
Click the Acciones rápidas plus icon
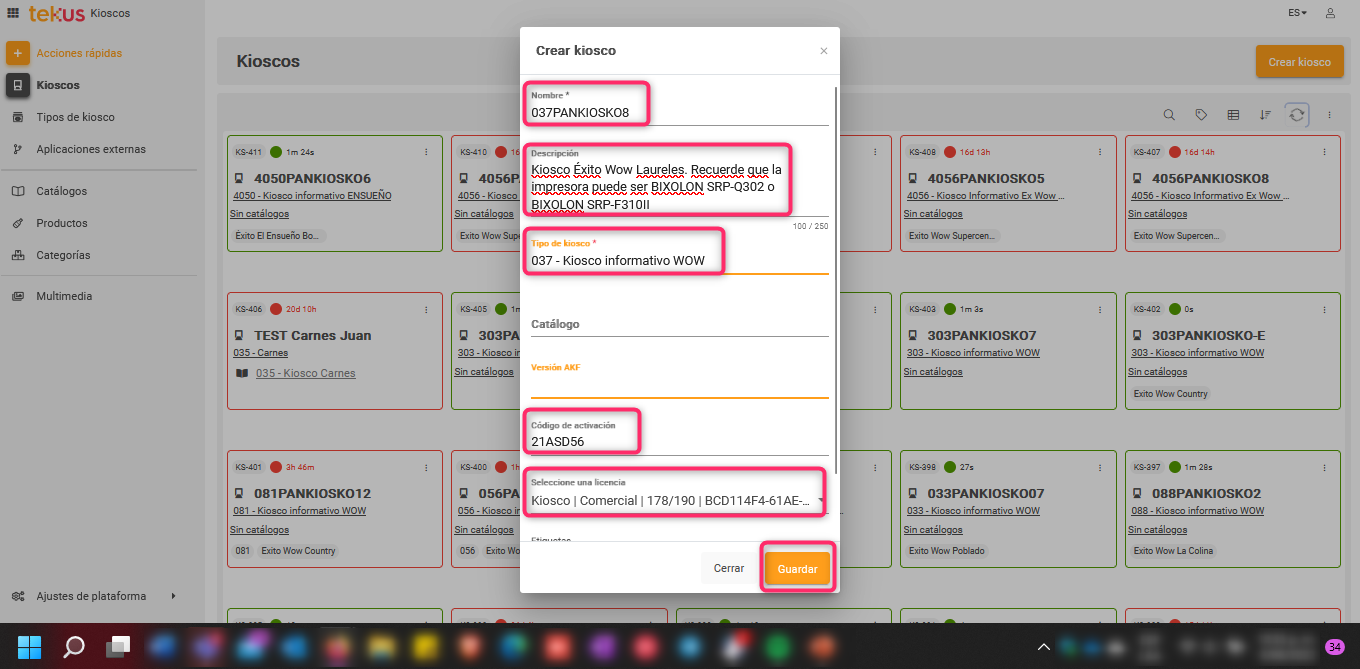(x=18, y=53)
